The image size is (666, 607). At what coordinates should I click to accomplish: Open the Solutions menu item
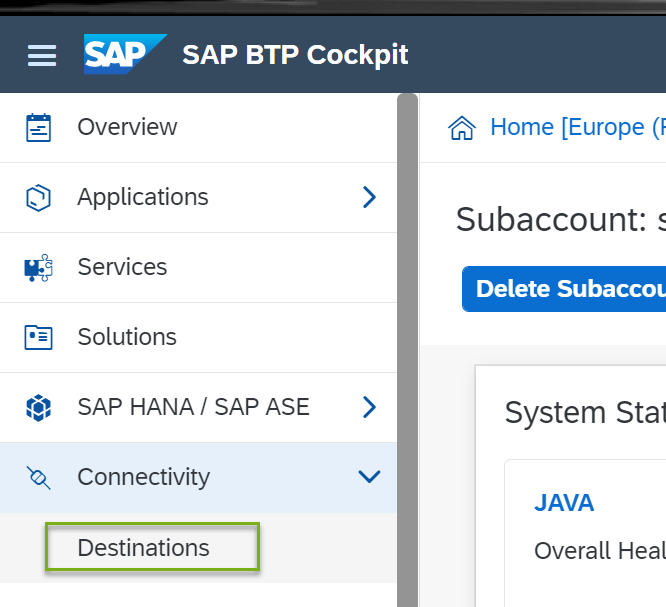[x=198, y=337]
